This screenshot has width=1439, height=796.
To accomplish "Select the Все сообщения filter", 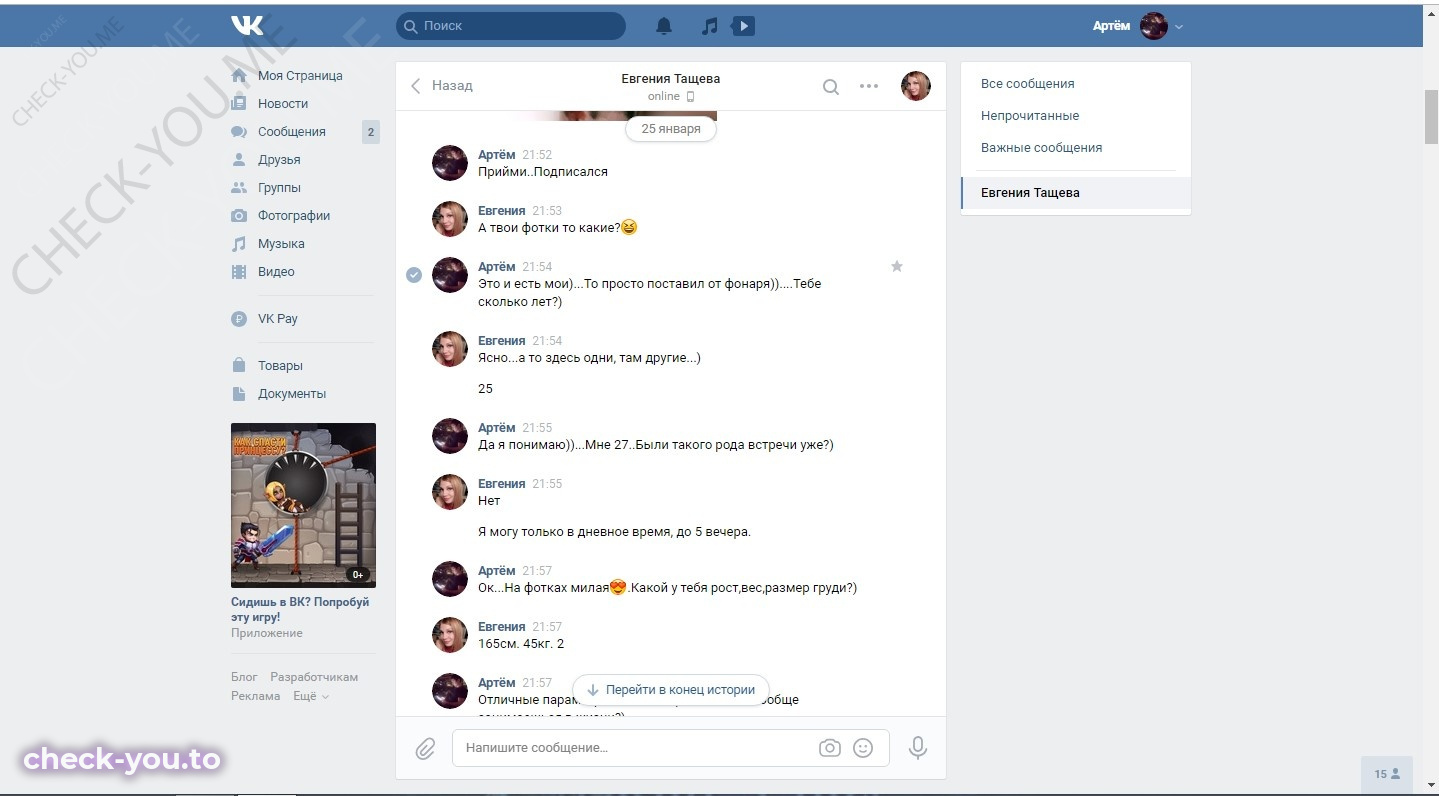I will point(1075,84).
